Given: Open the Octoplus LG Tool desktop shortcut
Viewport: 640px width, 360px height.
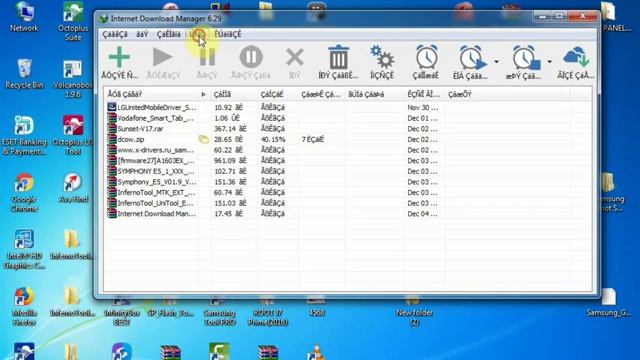Looking at the screenshot, I should point(73,136).
